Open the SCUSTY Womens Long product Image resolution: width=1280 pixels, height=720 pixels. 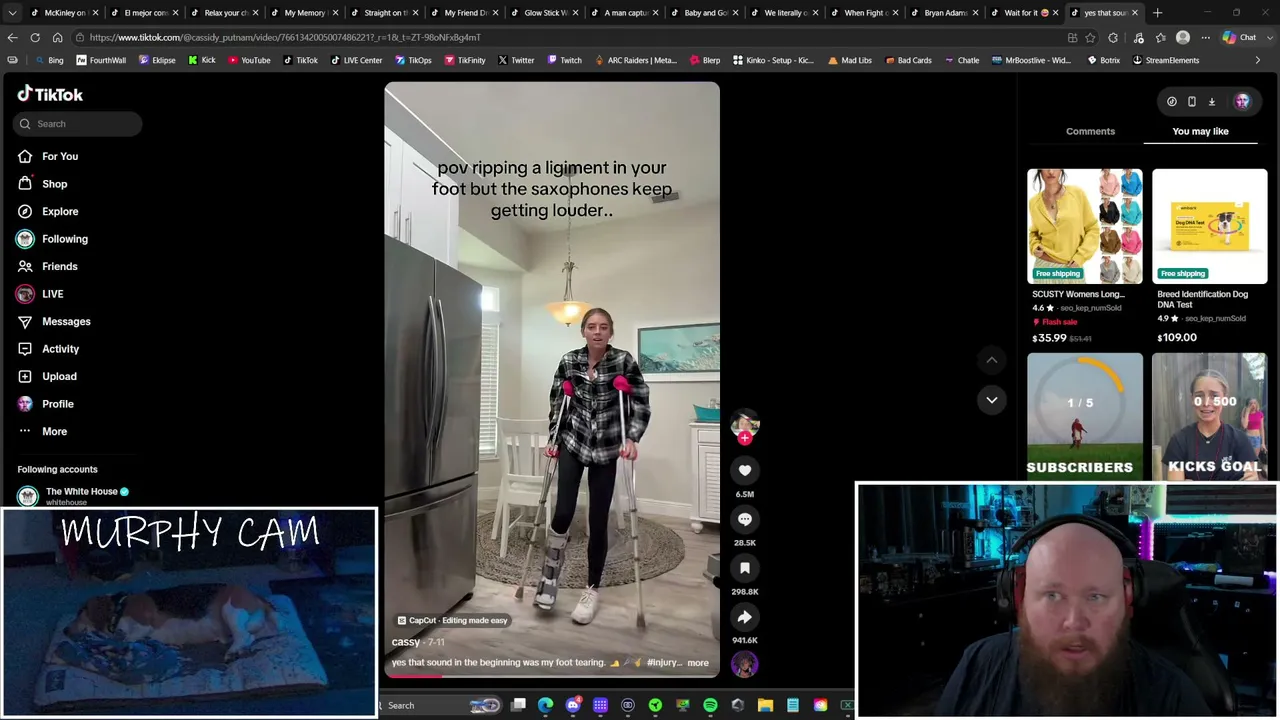click(1085, 256)
